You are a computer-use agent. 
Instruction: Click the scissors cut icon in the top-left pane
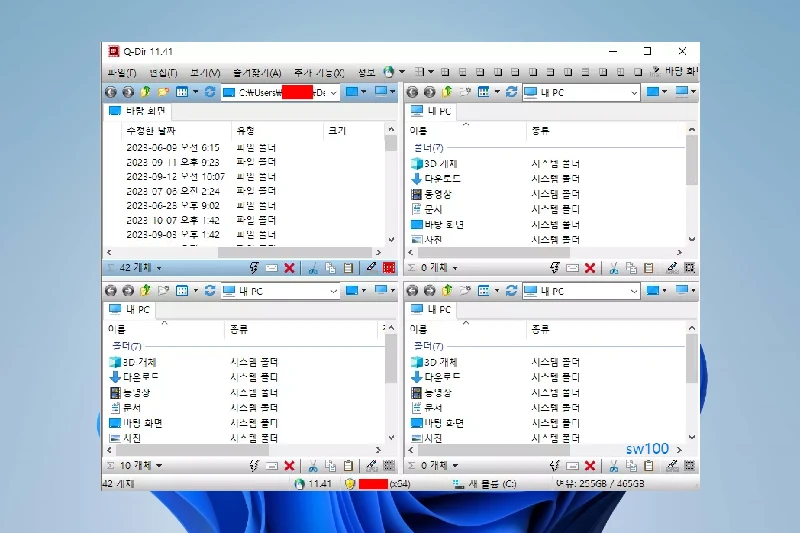[313, 268]
